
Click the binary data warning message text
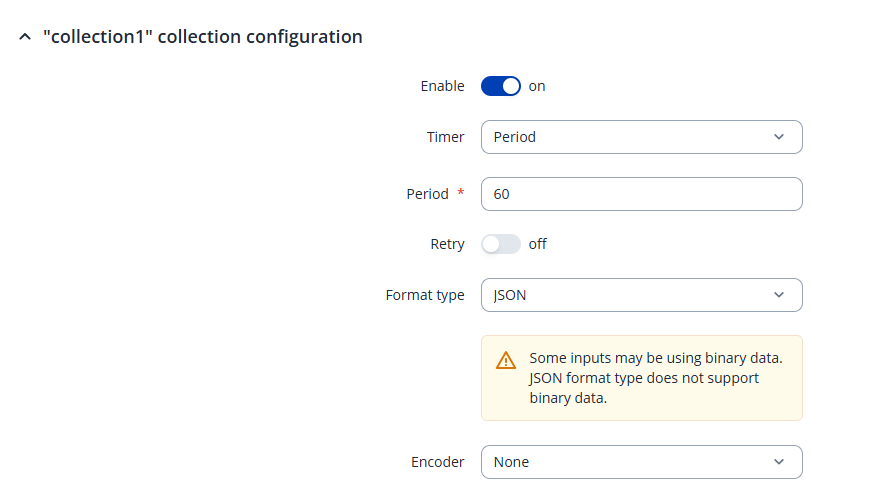click(x=656, y=378)
